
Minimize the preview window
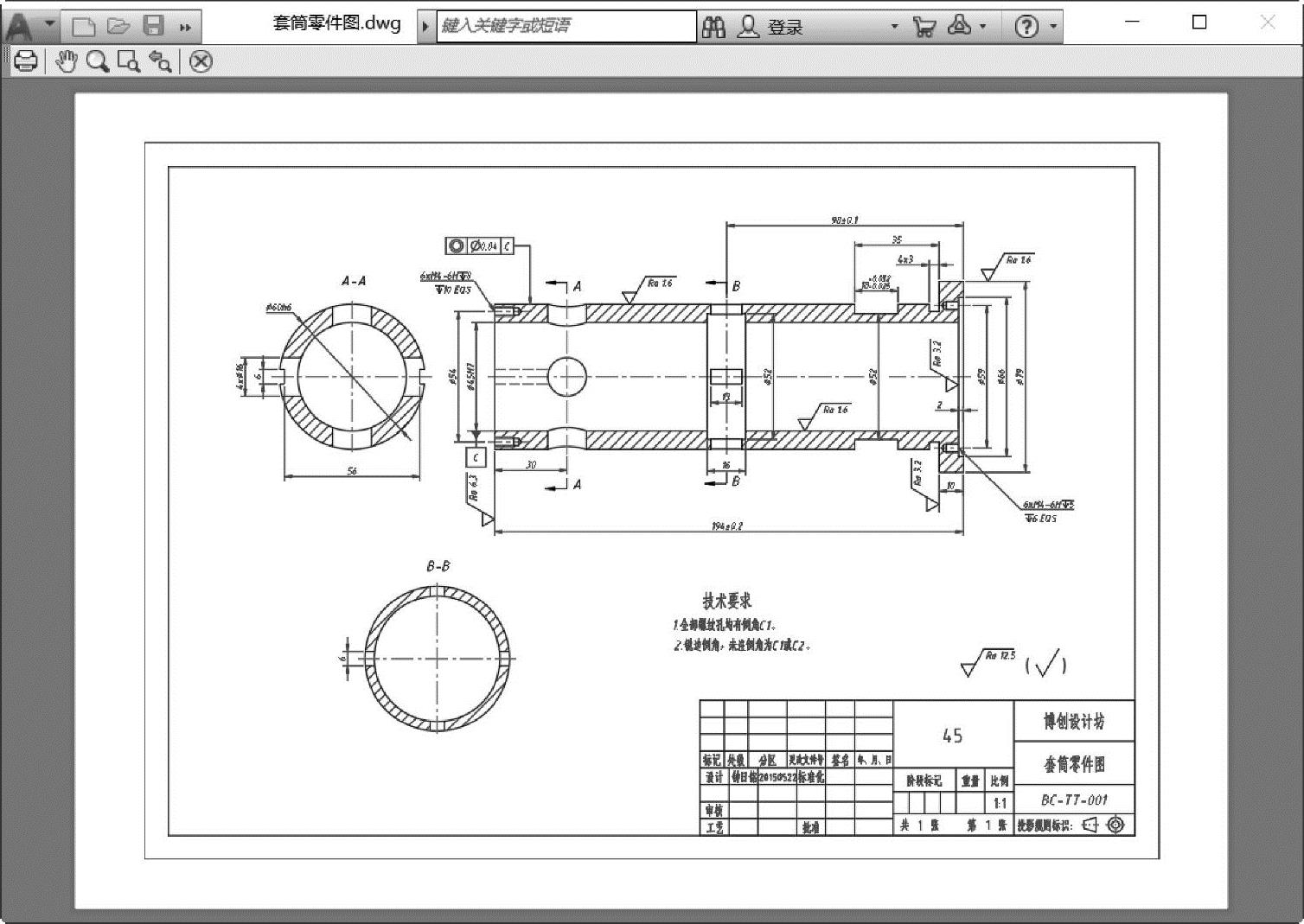tap(1132, 22)
